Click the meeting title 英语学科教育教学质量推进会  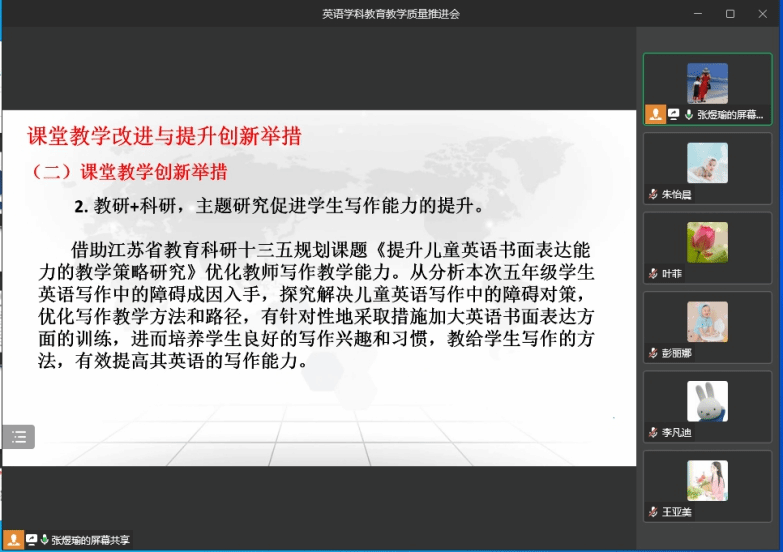(x=391, y=14)
